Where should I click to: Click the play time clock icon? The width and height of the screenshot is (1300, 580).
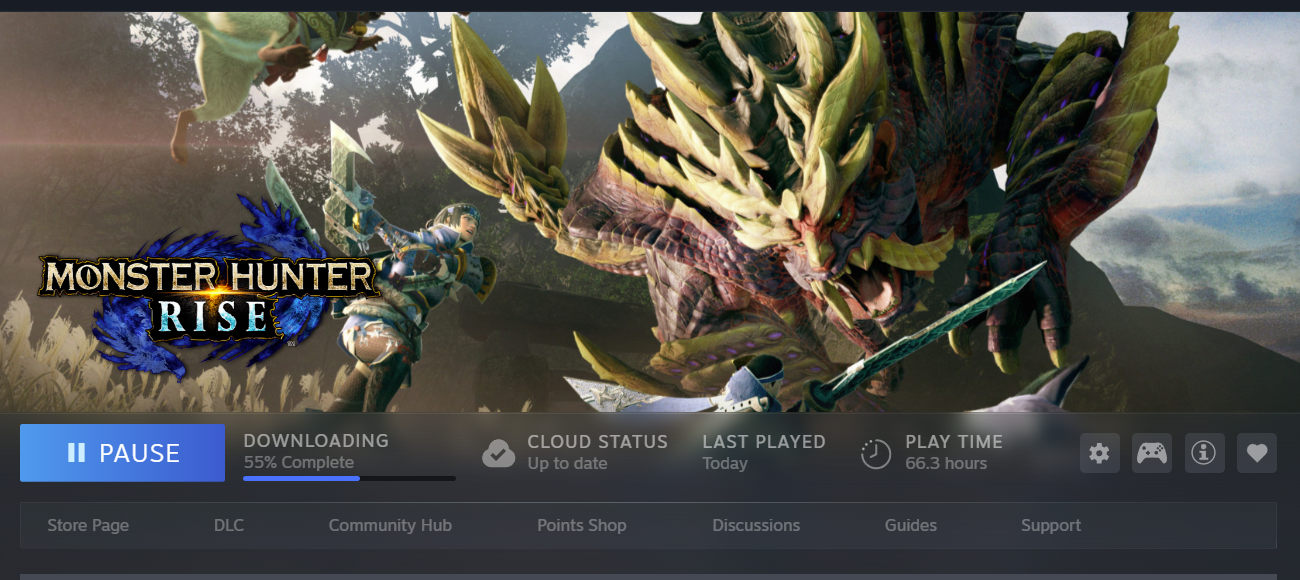[876, 454]
